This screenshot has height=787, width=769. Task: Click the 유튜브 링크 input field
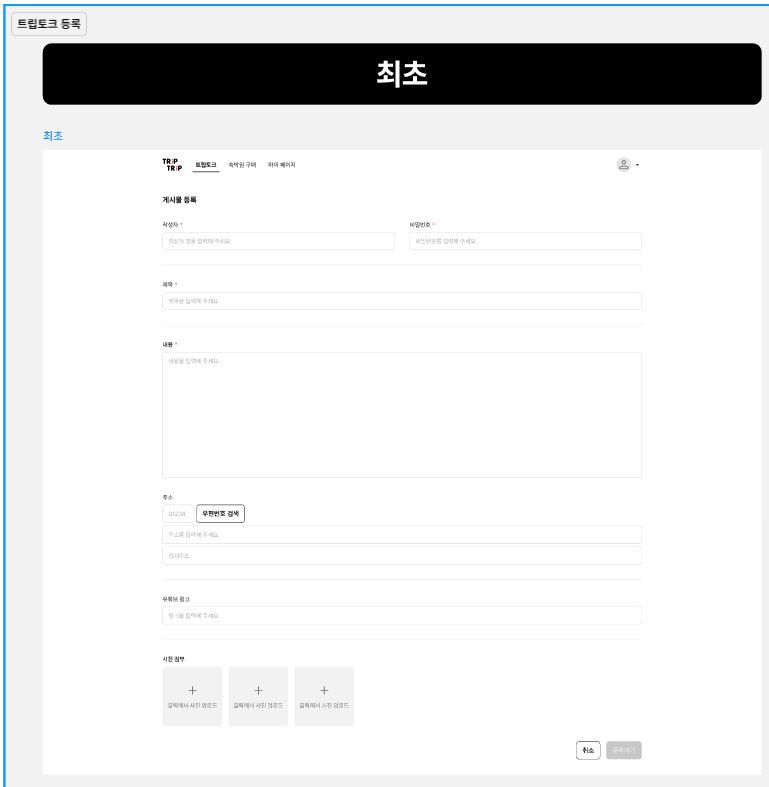(402, 615)
